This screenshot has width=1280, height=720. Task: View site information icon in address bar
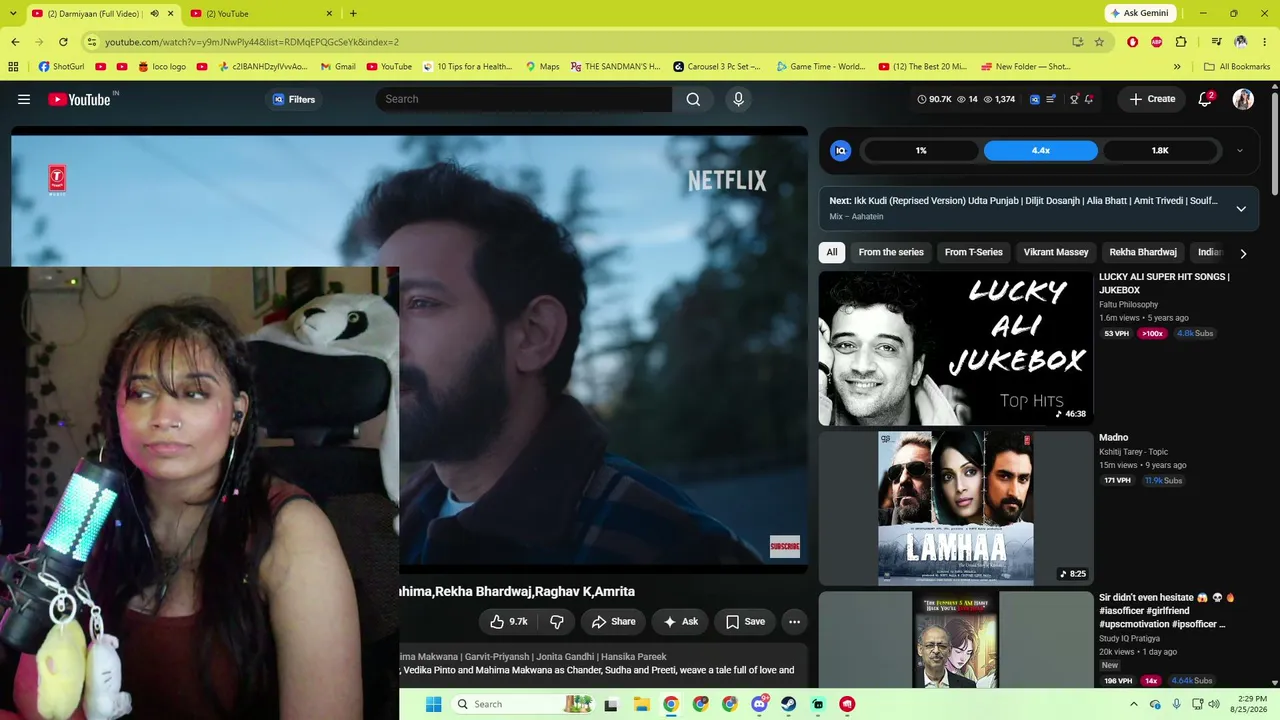point(91,42)
